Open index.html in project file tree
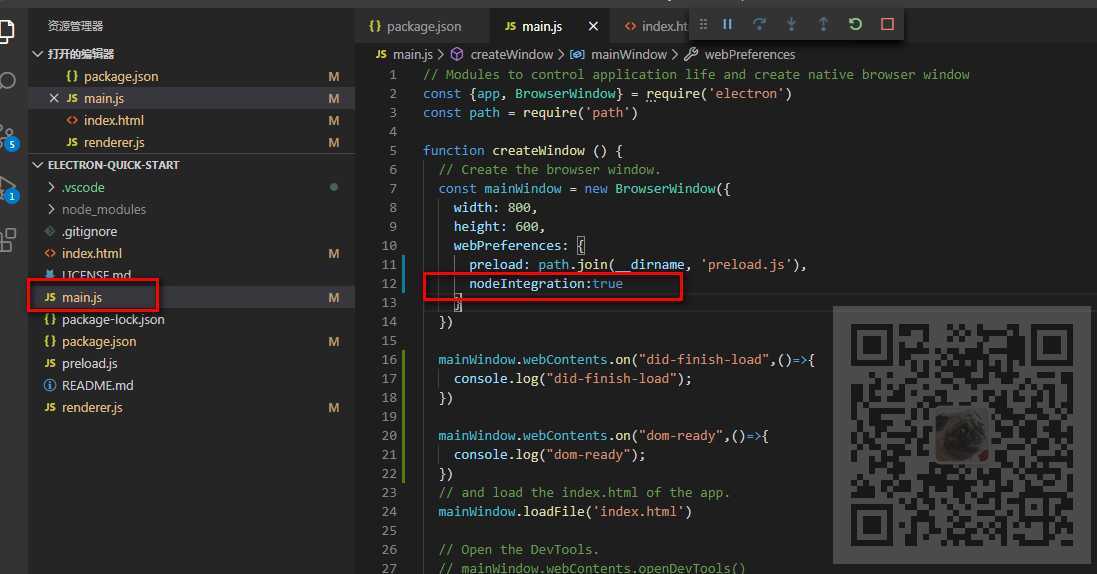The height and width of the screenshot is (574, 1097). 92,253
